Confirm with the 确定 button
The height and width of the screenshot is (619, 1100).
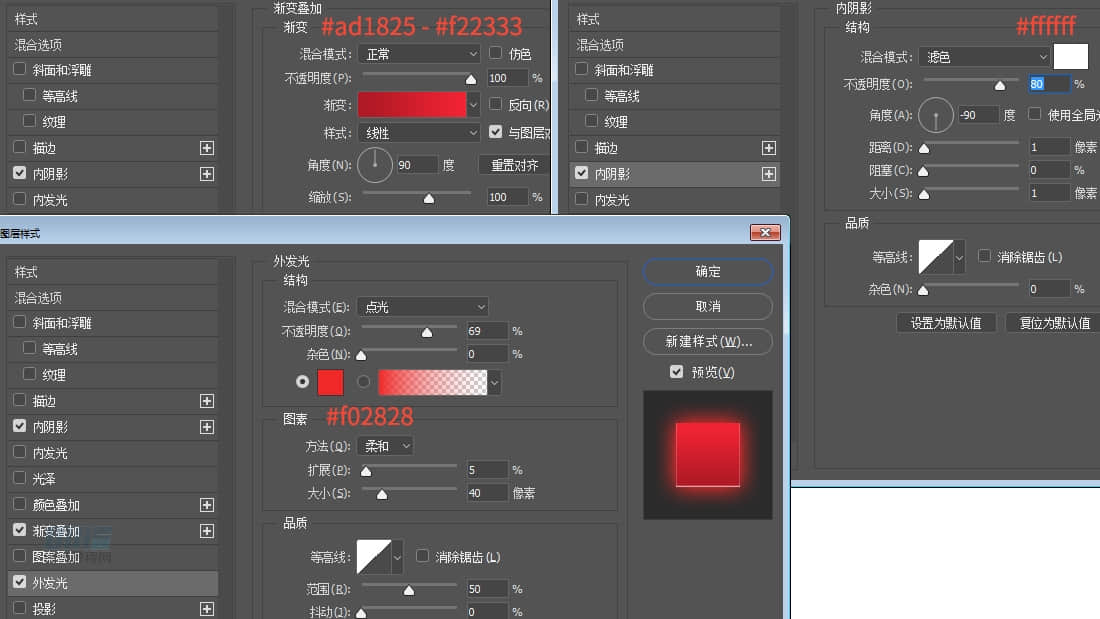(x=708, y=272)
